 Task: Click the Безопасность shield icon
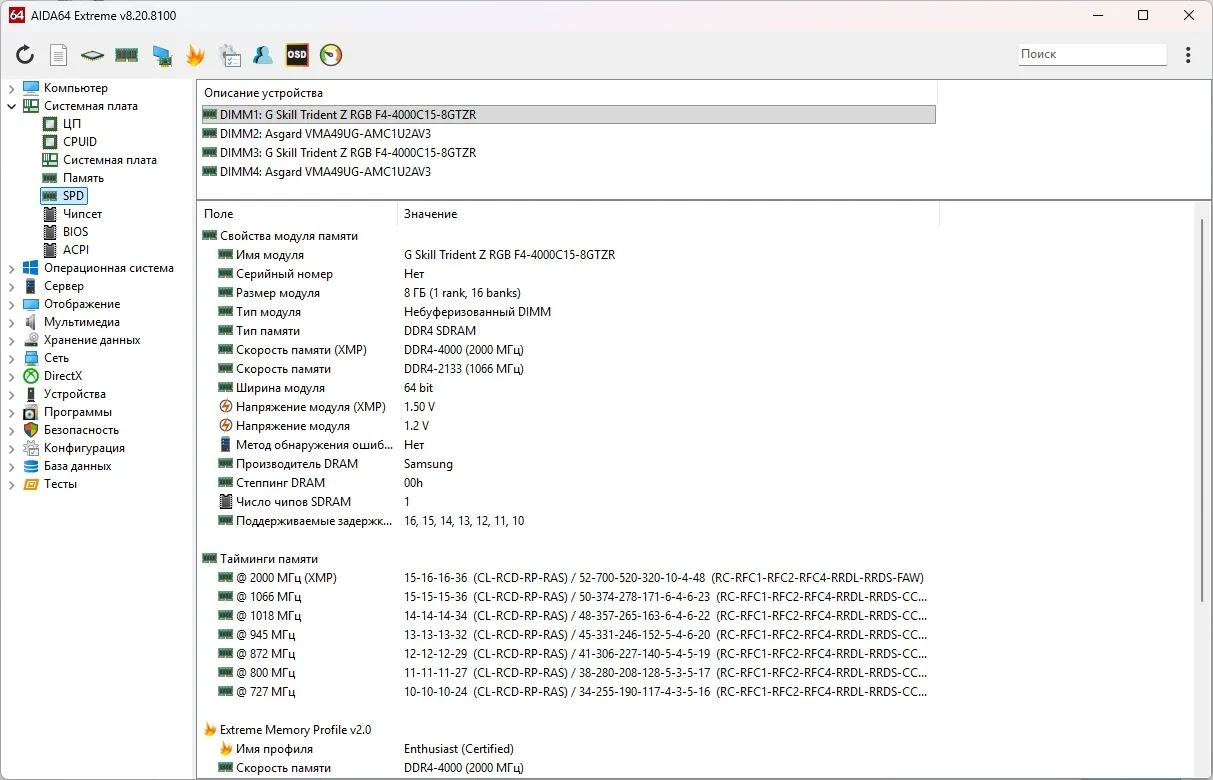click(x=31, y=430)
